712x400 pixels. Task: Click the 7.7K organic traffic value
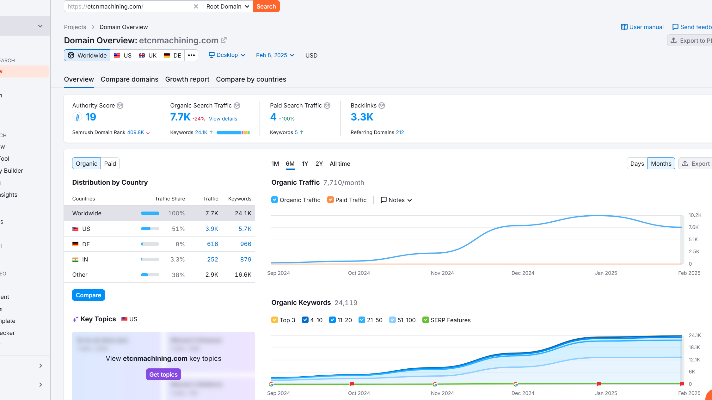coord(180,117)
